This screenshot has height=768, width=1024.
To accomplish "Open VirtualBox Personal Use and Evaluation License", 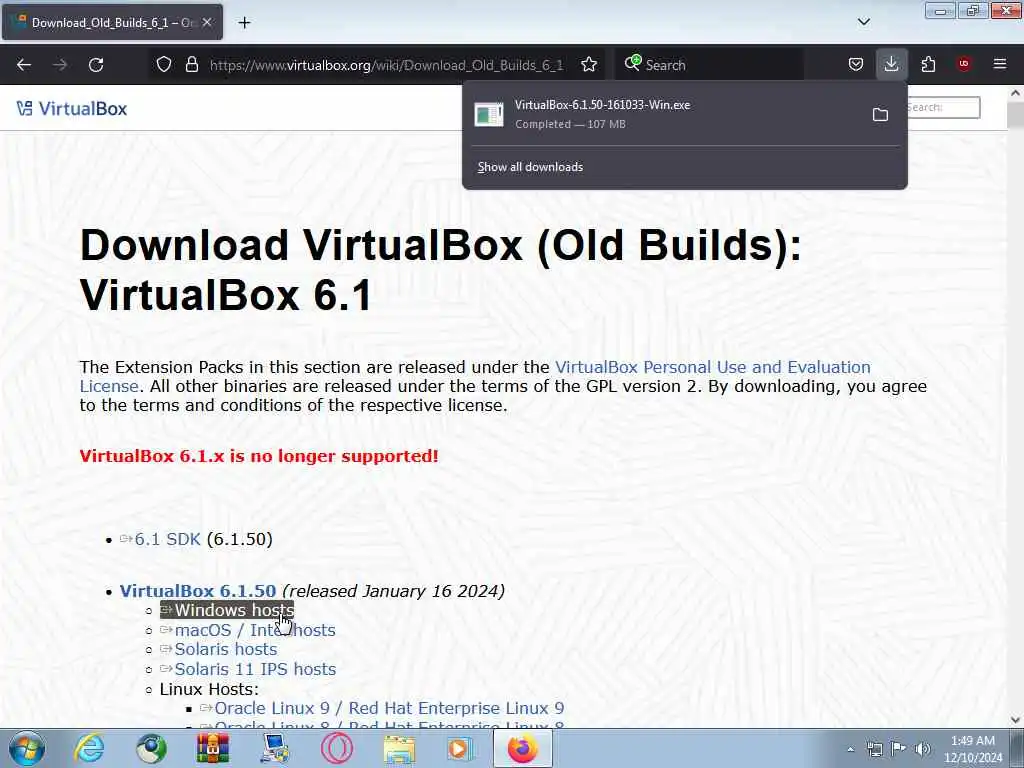I will click(x=475, y=376).
